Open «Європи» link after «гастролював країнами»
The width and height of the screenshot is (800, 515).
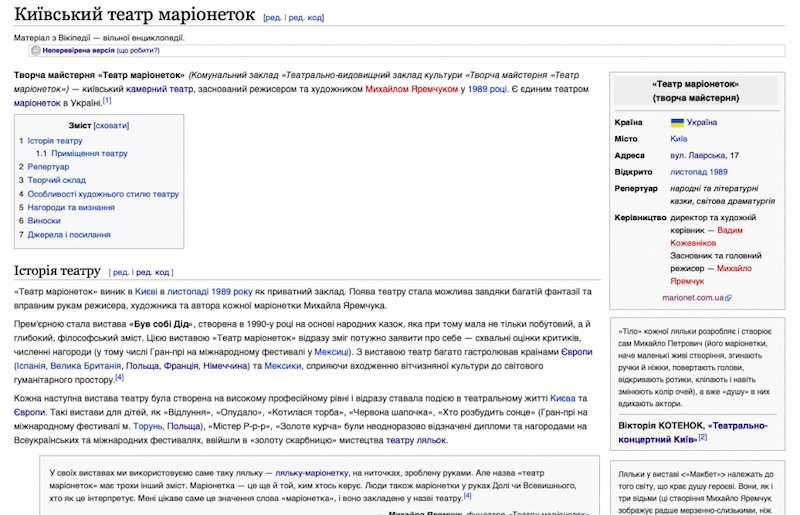[x=577, y=352]
